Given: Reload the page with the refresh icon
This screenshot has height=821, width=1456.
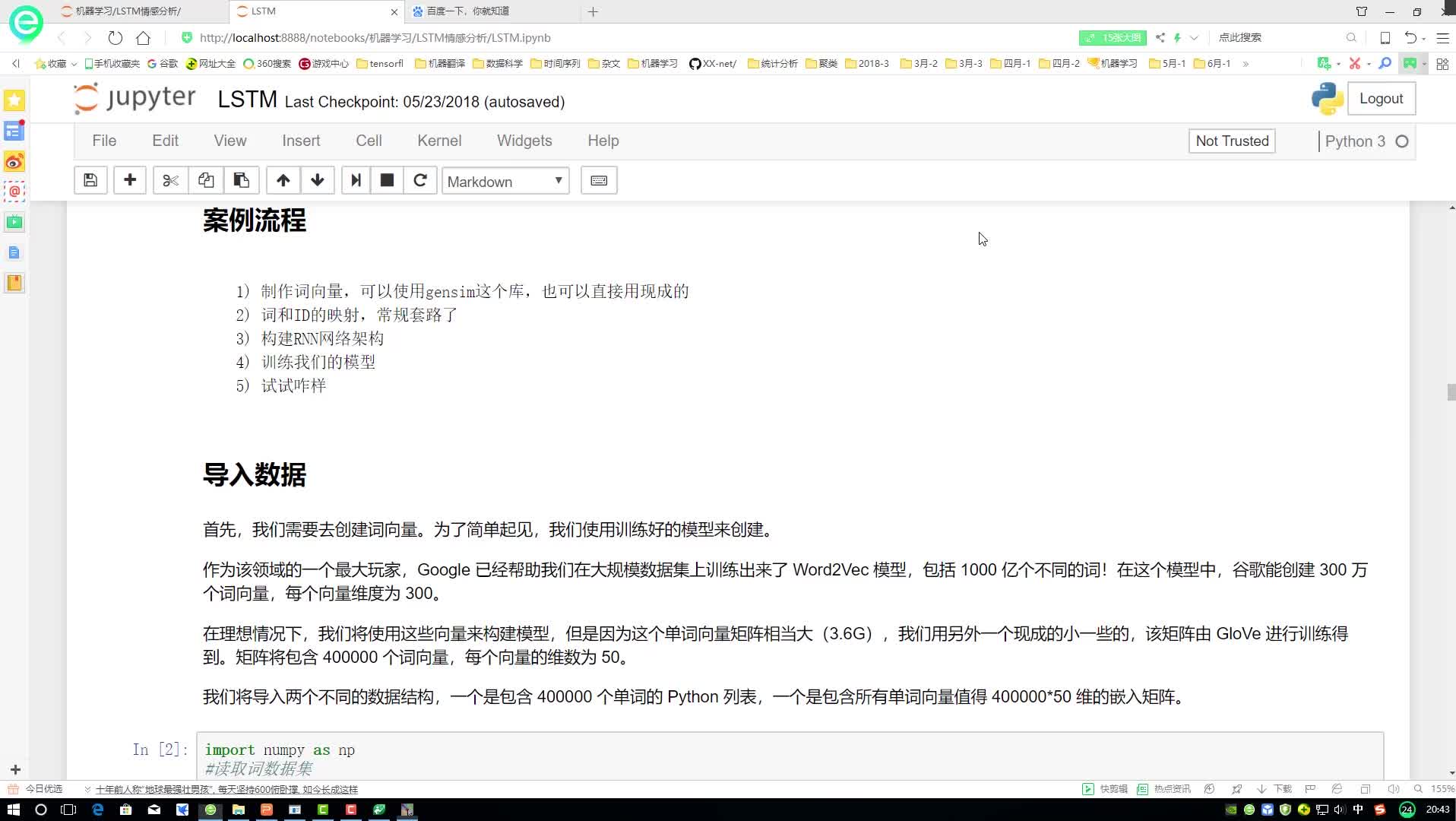Looking at the screenshot, I should coord(116,37).
